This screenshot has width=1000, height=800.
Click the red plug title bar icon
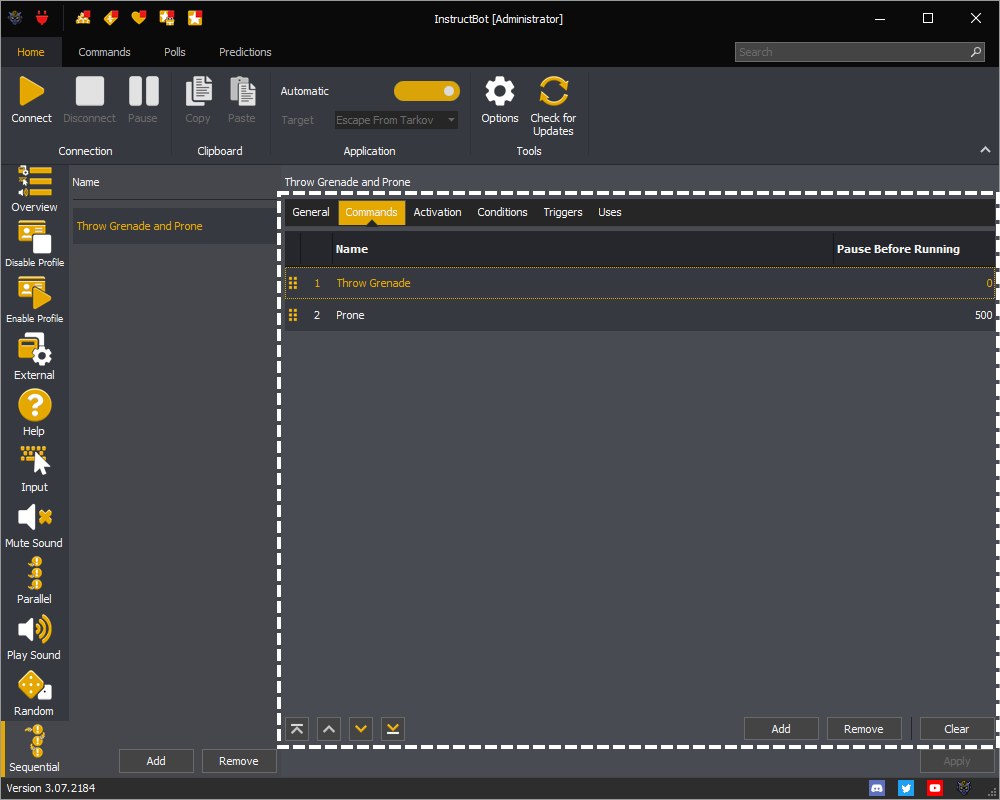(42, 18)
